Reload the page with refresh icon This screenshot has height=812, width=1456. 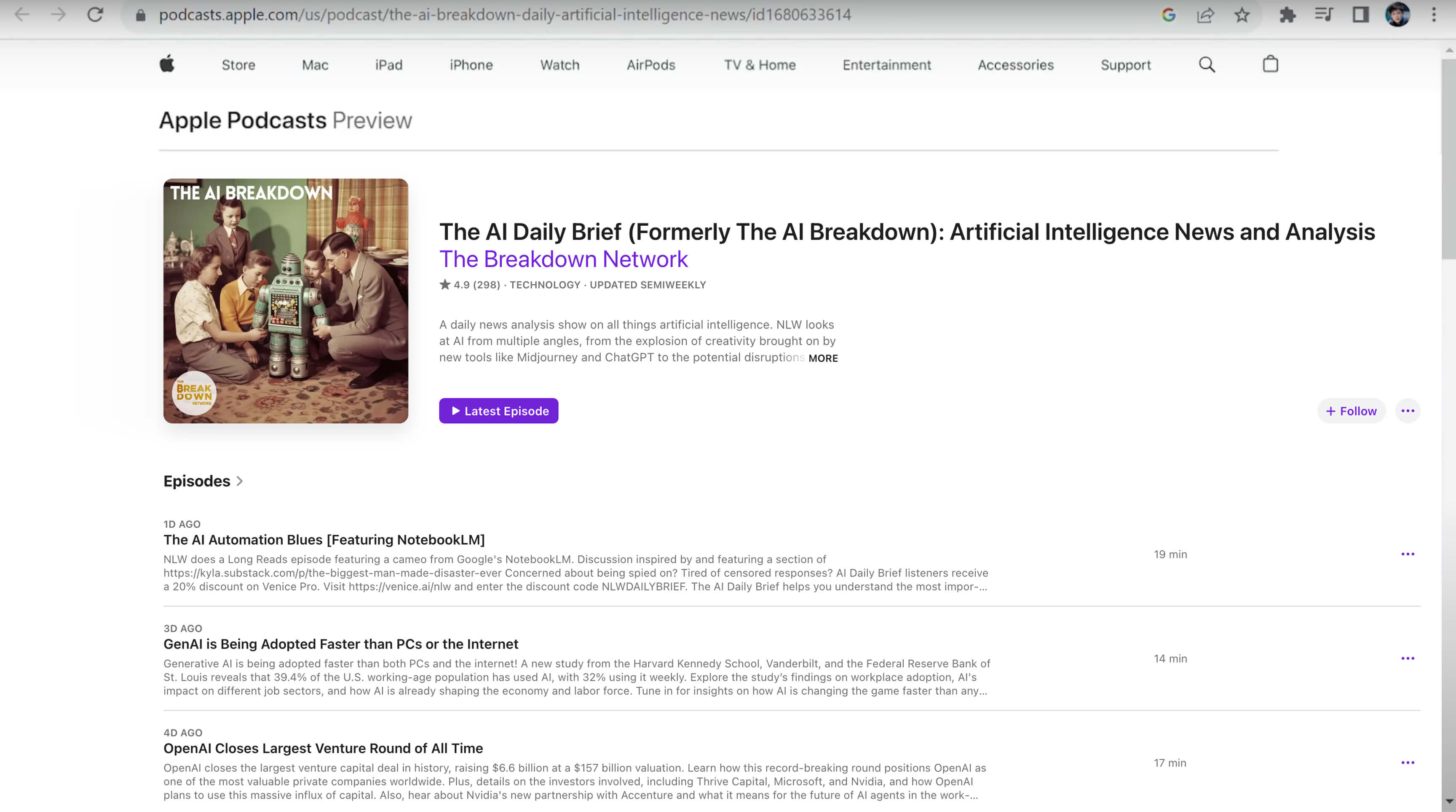tap(95, 15)
